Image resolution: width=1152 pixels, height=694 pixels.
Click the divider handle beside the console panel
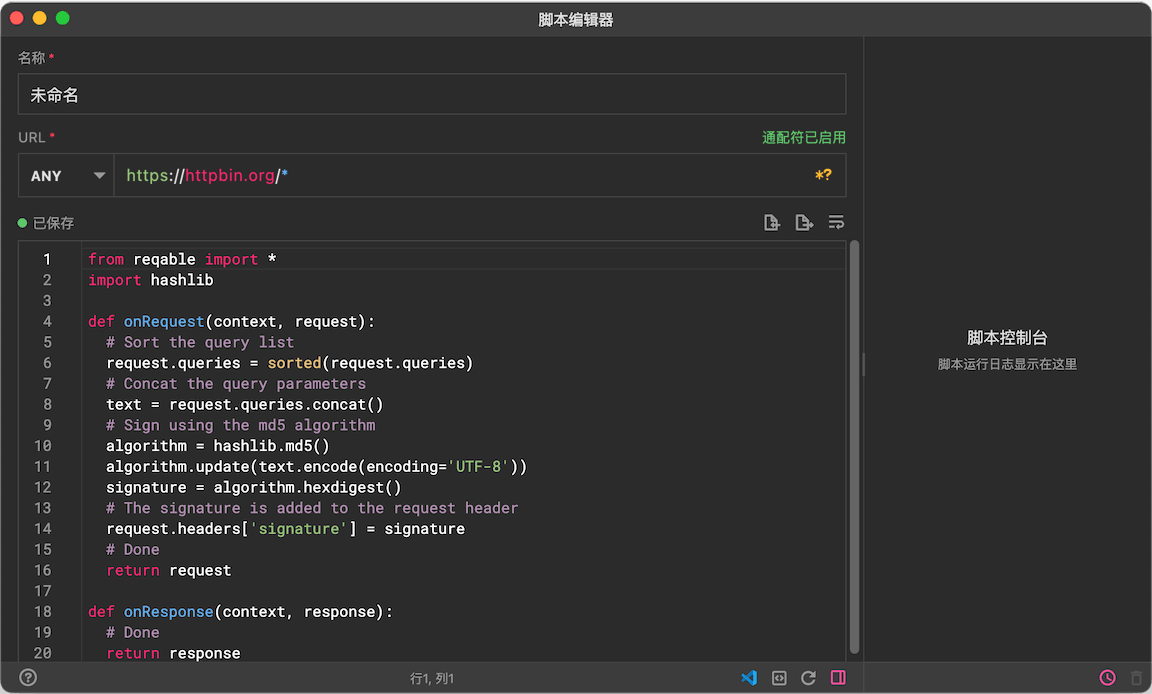[863, 364]
